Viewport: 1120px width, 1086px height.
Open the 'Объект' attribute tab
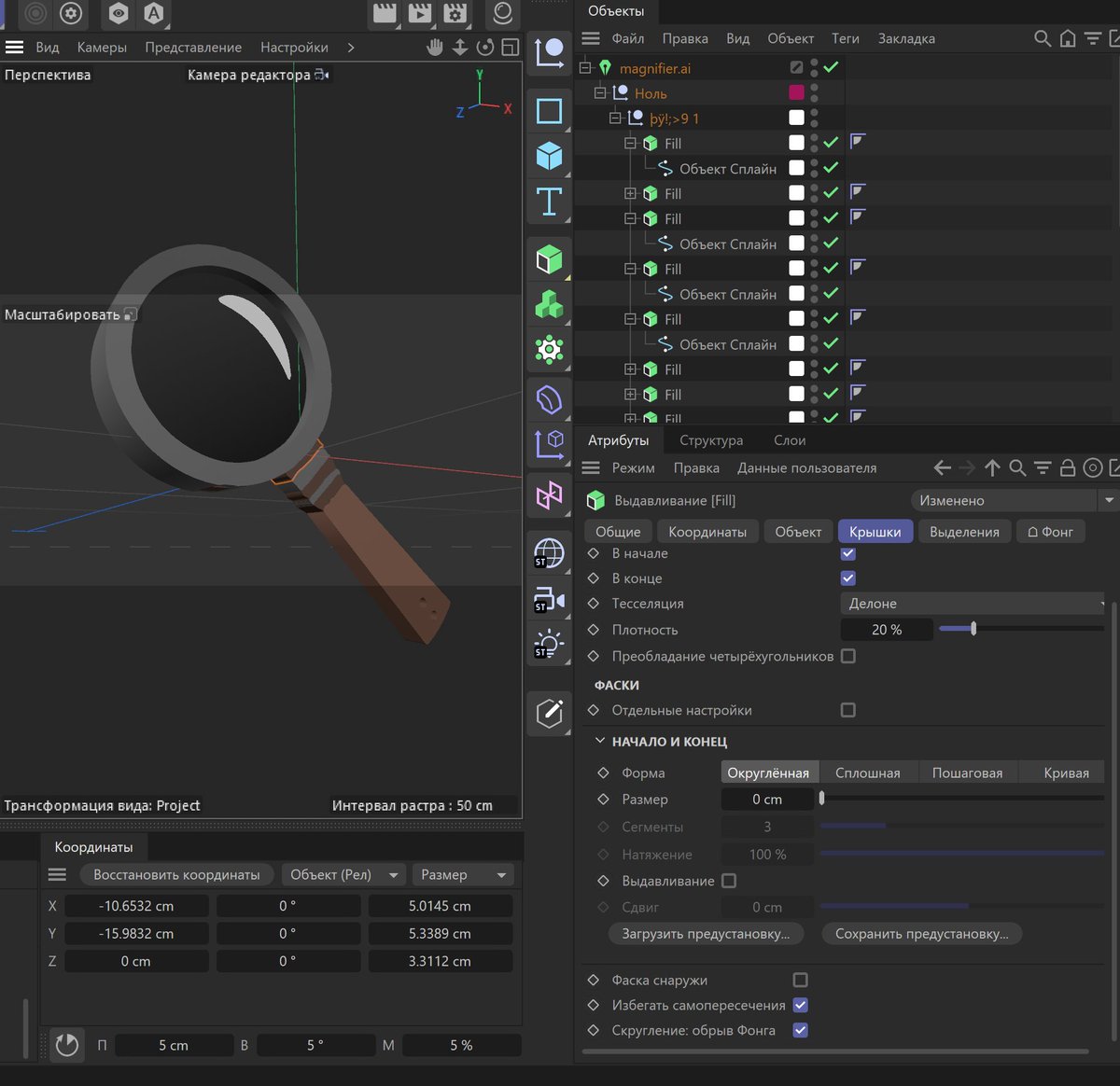click(x=798, y=532)
